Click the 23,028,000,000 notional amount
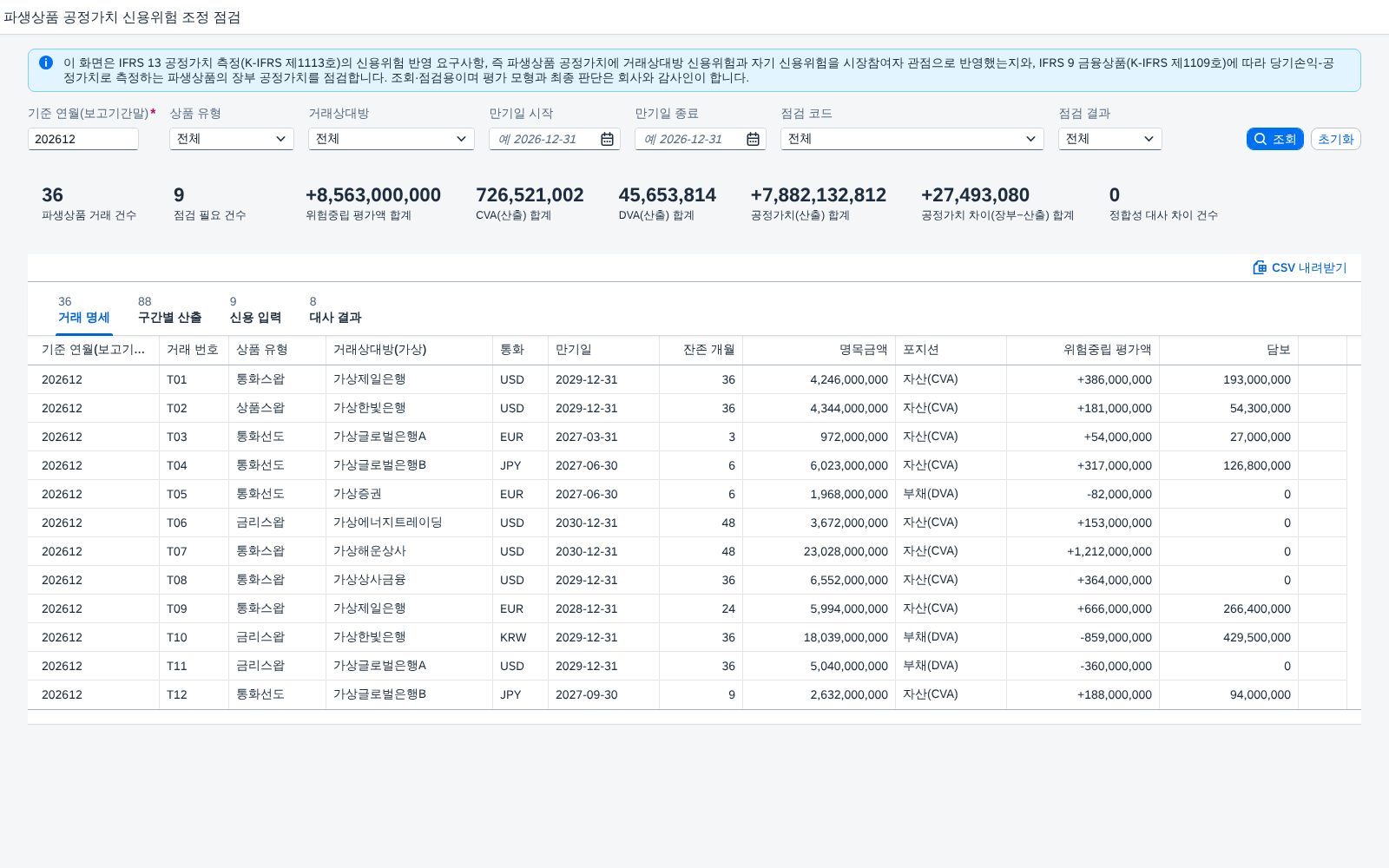Viewport: 1389px width, 868px height. point(846,551)
